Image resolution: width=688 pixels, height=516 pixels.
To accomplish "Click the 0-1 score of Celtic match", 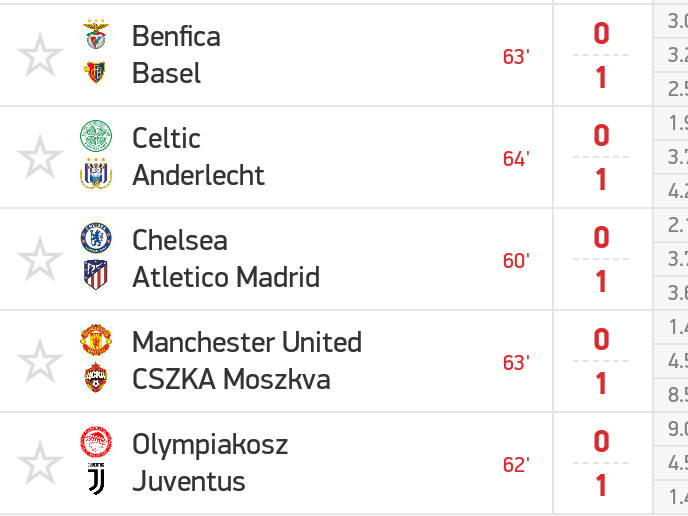I will (x=601, y=157).
